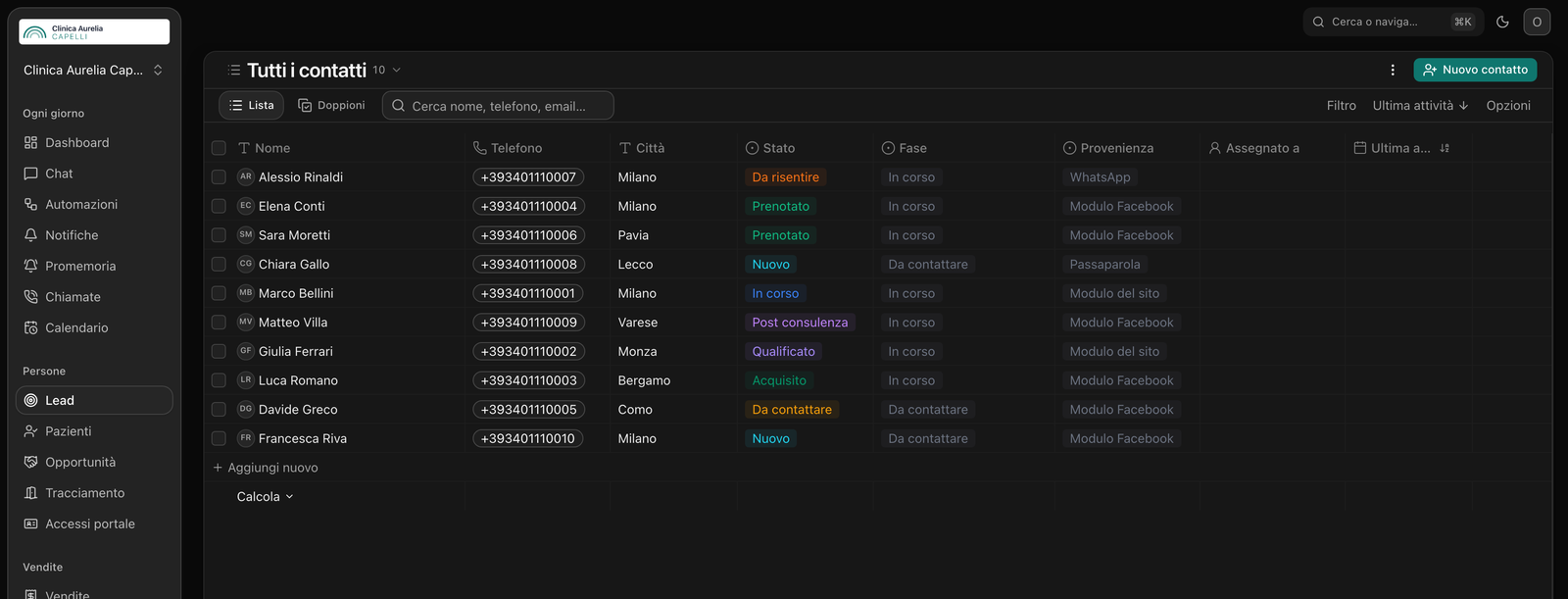The width and height of the screenshot is (1568, 599).
Task: Open Matteo Villa Post consulenza status
Action: click(800, 323)
